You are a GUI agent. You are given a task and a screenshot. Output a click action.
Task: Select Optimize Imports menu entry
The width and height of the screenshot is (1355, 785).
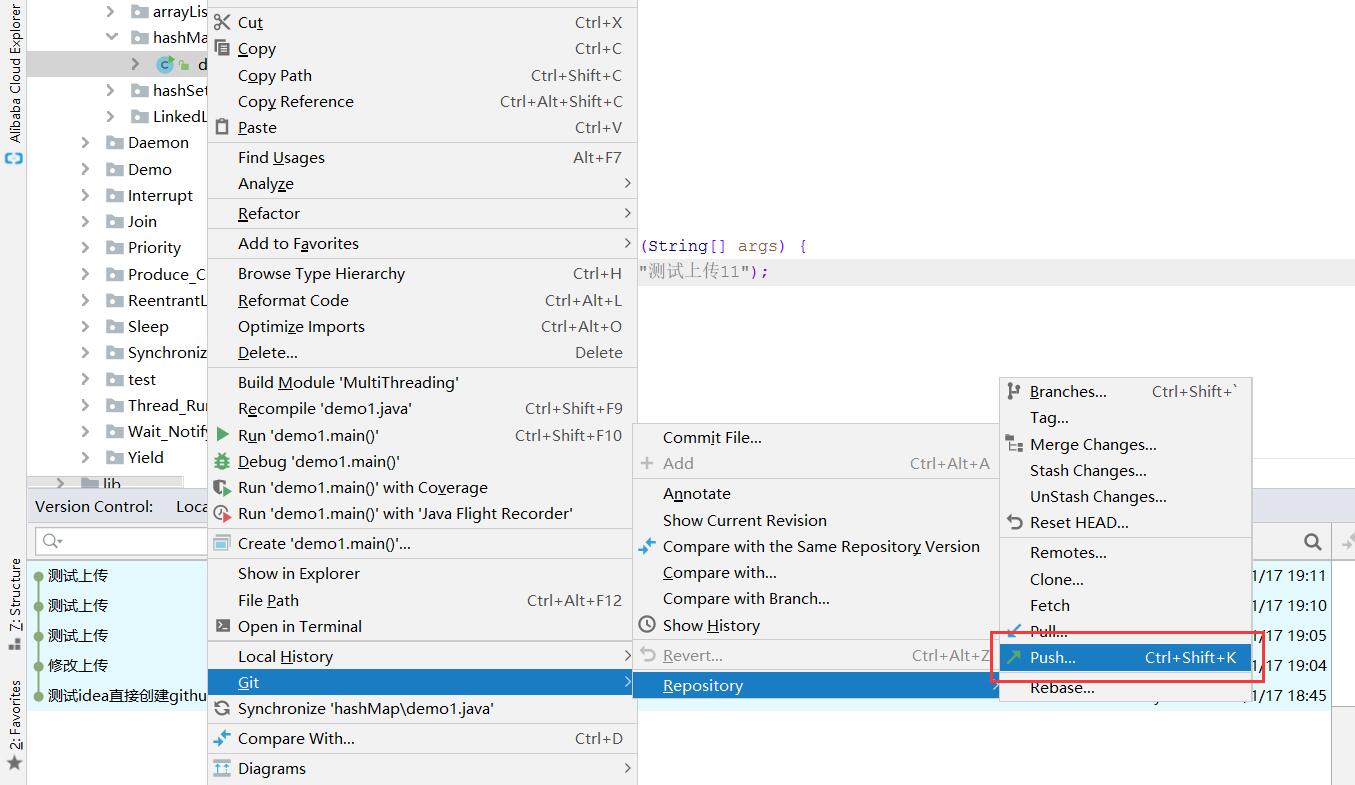[421, 326]
